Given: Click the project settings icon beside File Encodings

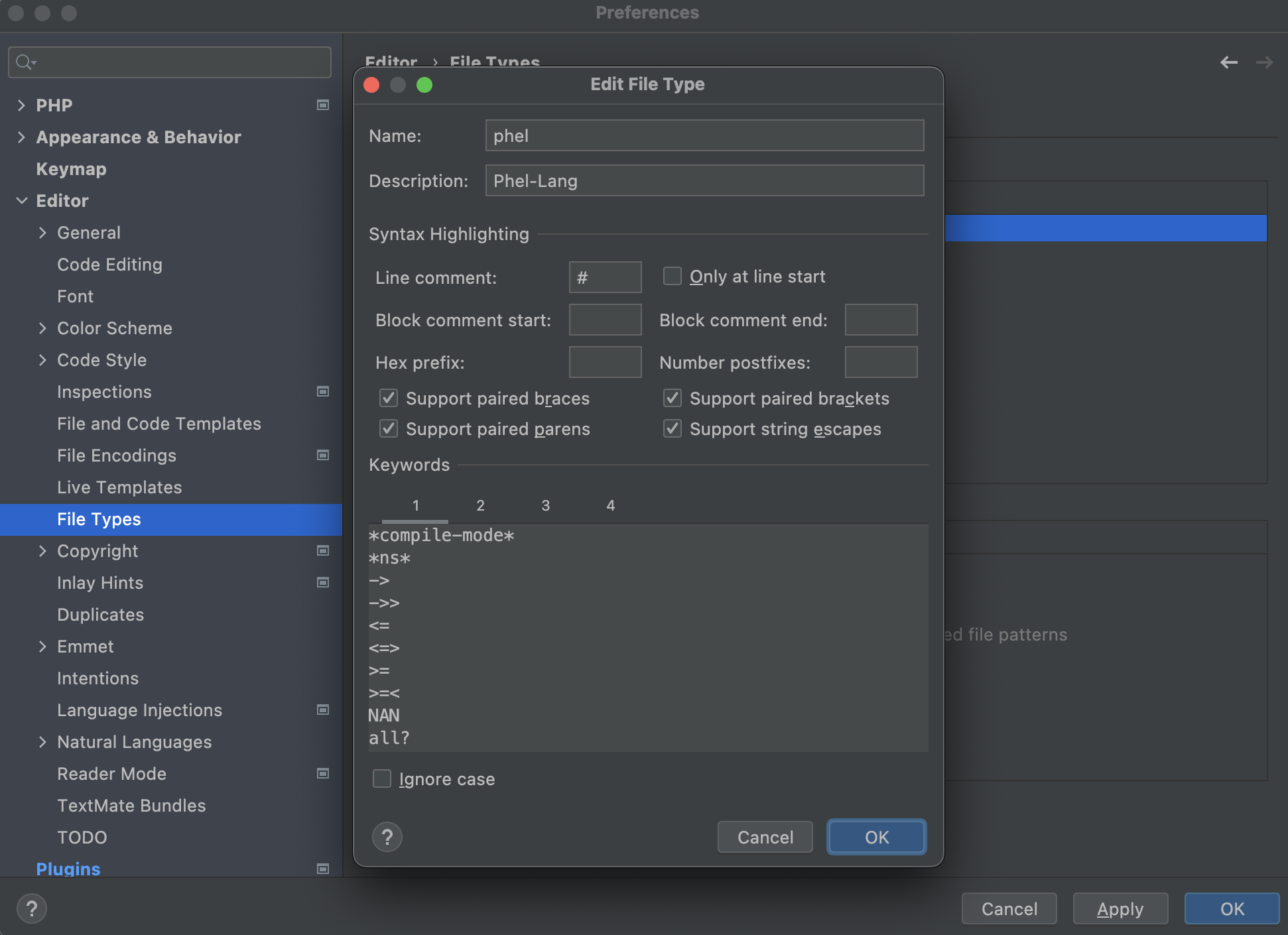Looking at the screenshot, I should [x=323, y=455].
